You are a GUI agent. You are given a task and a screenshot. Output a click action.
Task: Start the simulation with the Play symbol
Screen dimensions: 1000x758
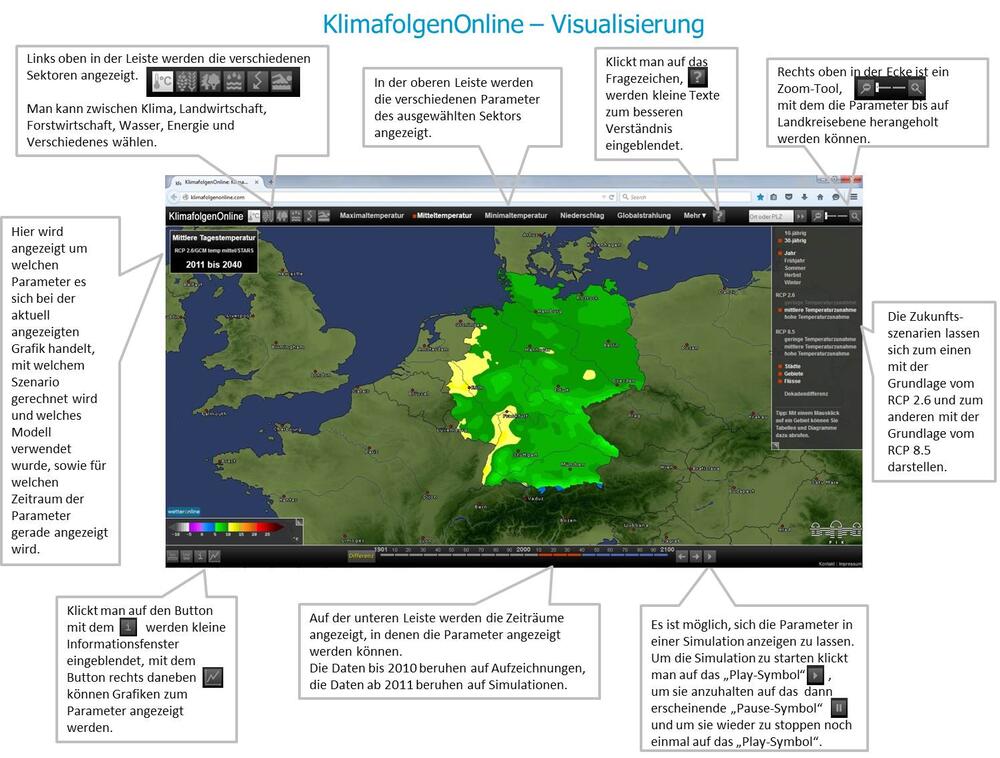pos(709,557)
